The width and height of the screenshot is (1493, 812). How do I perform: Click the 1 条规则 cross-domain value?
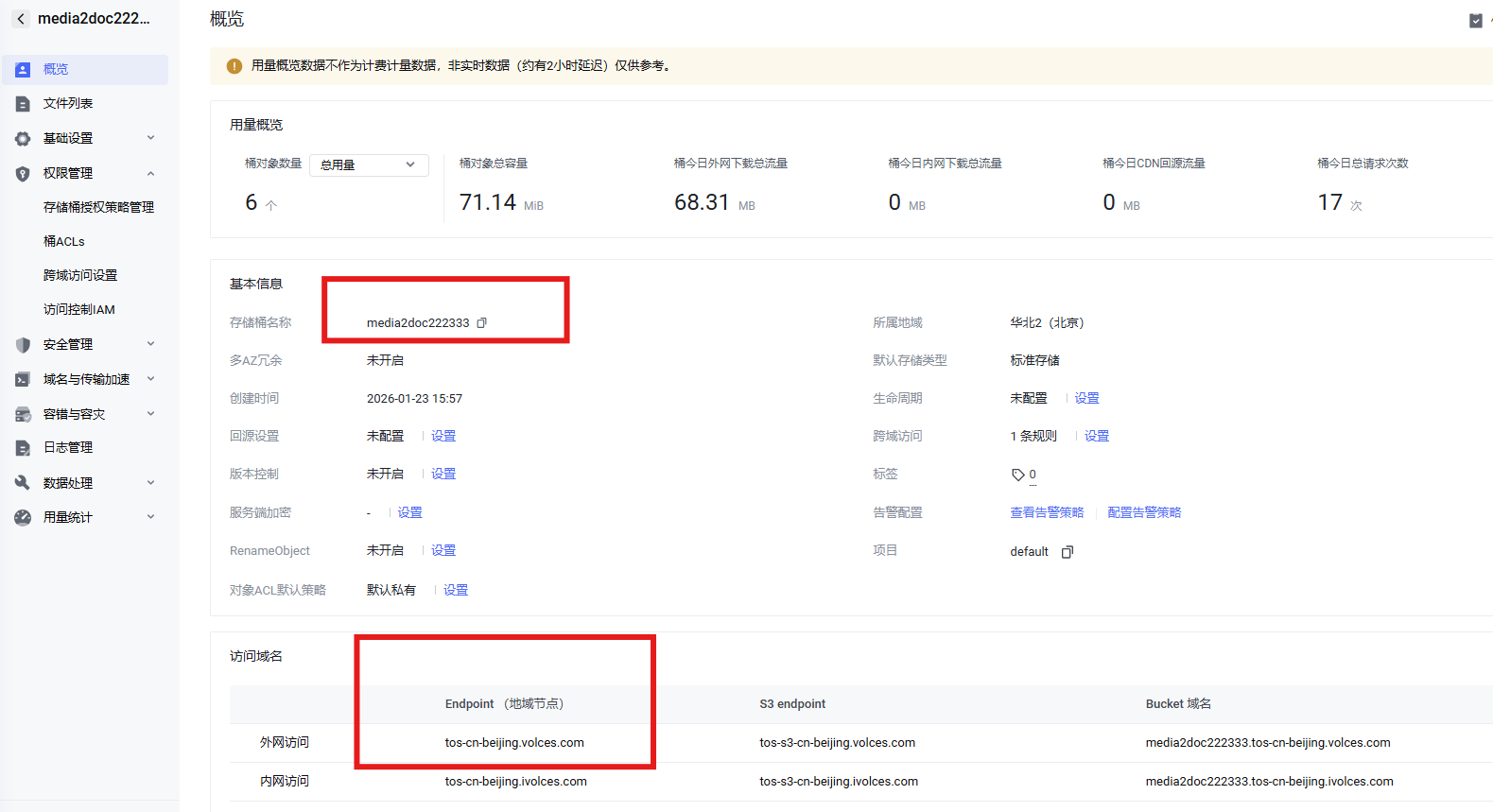[x=1033, y=437]
